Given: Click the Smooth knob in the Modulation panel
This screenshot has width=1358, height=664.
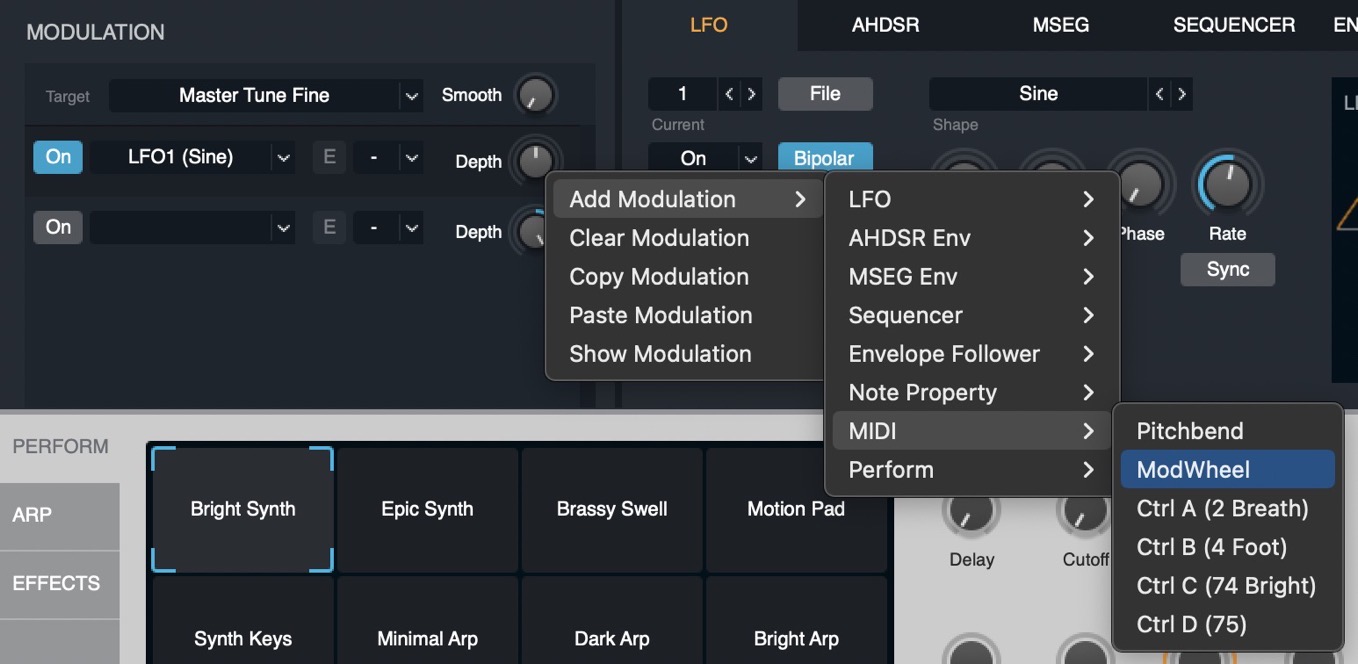Looking at the screenshot, I should tap(536, 95).
